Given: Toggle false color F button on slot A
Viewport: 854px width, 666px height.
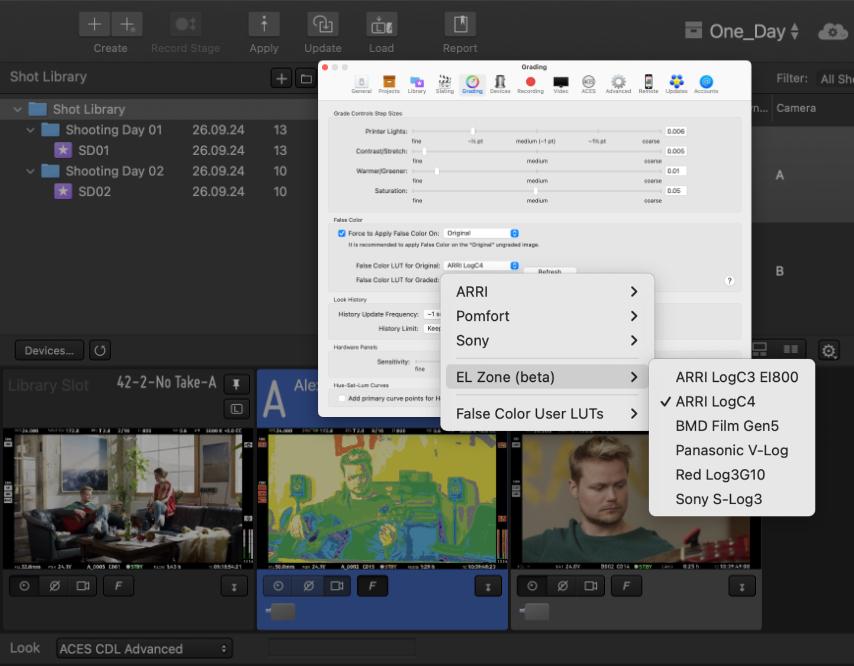Looking at the screenshot, I should (x=373, y=586).
